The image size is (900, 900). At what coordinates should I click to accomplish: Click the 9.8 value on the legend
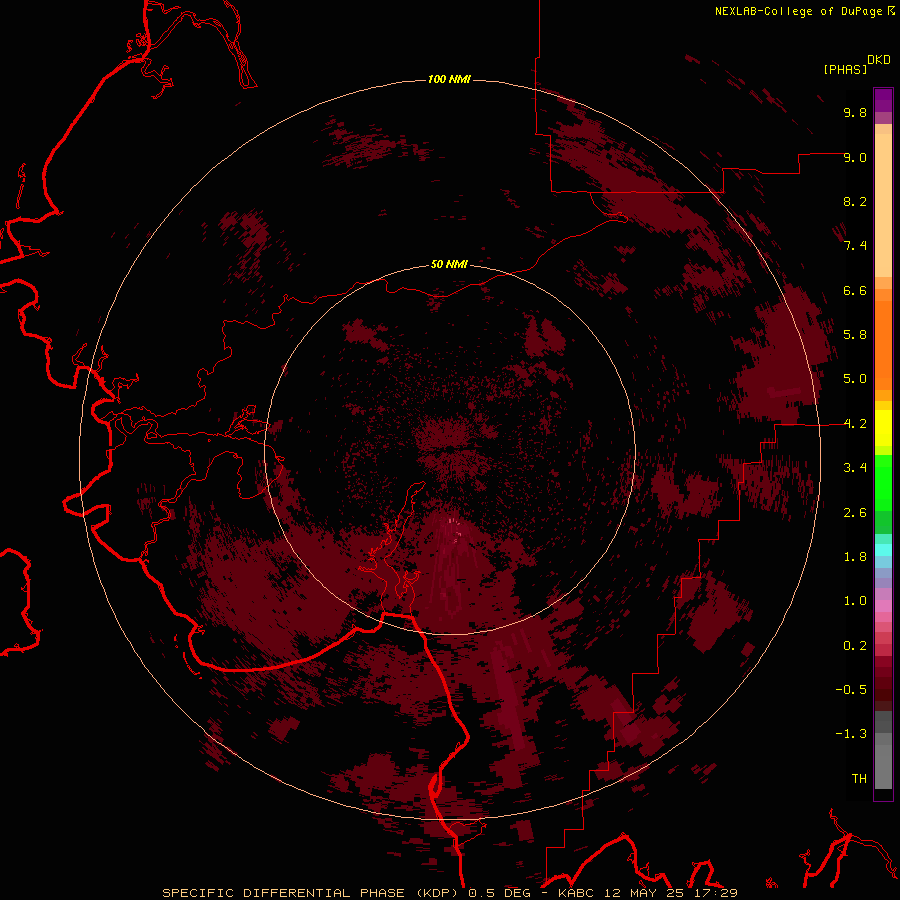(x=855, y=112)
